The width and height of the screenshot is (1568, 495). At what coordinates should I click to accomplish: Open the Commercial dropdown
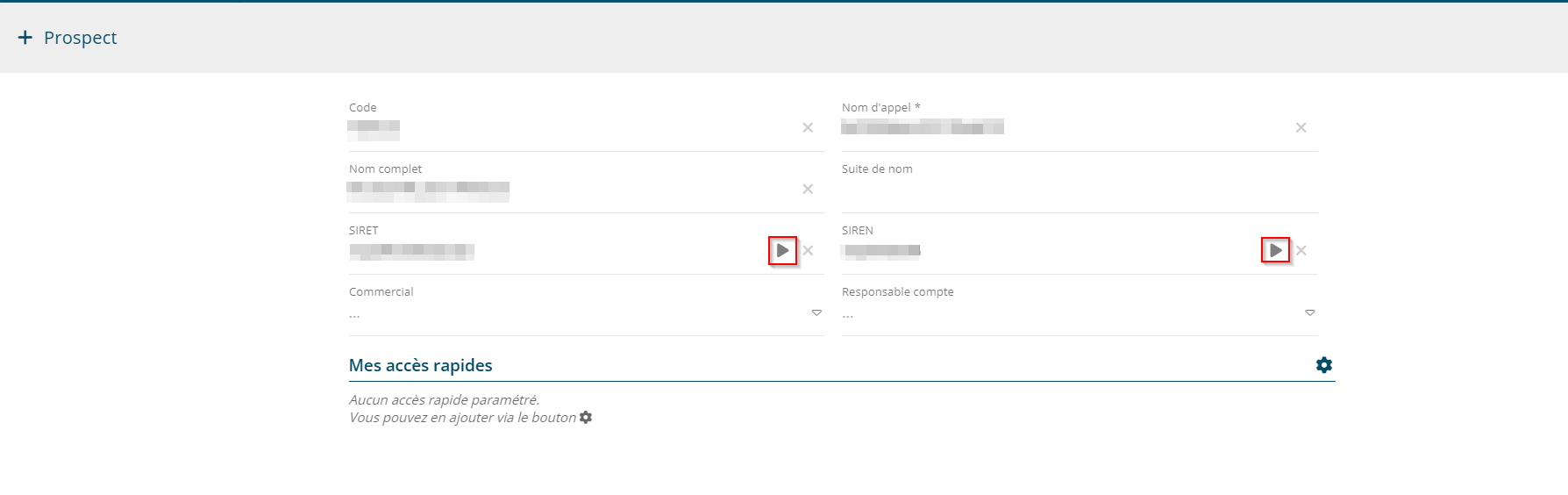click(x=816, y=312)
